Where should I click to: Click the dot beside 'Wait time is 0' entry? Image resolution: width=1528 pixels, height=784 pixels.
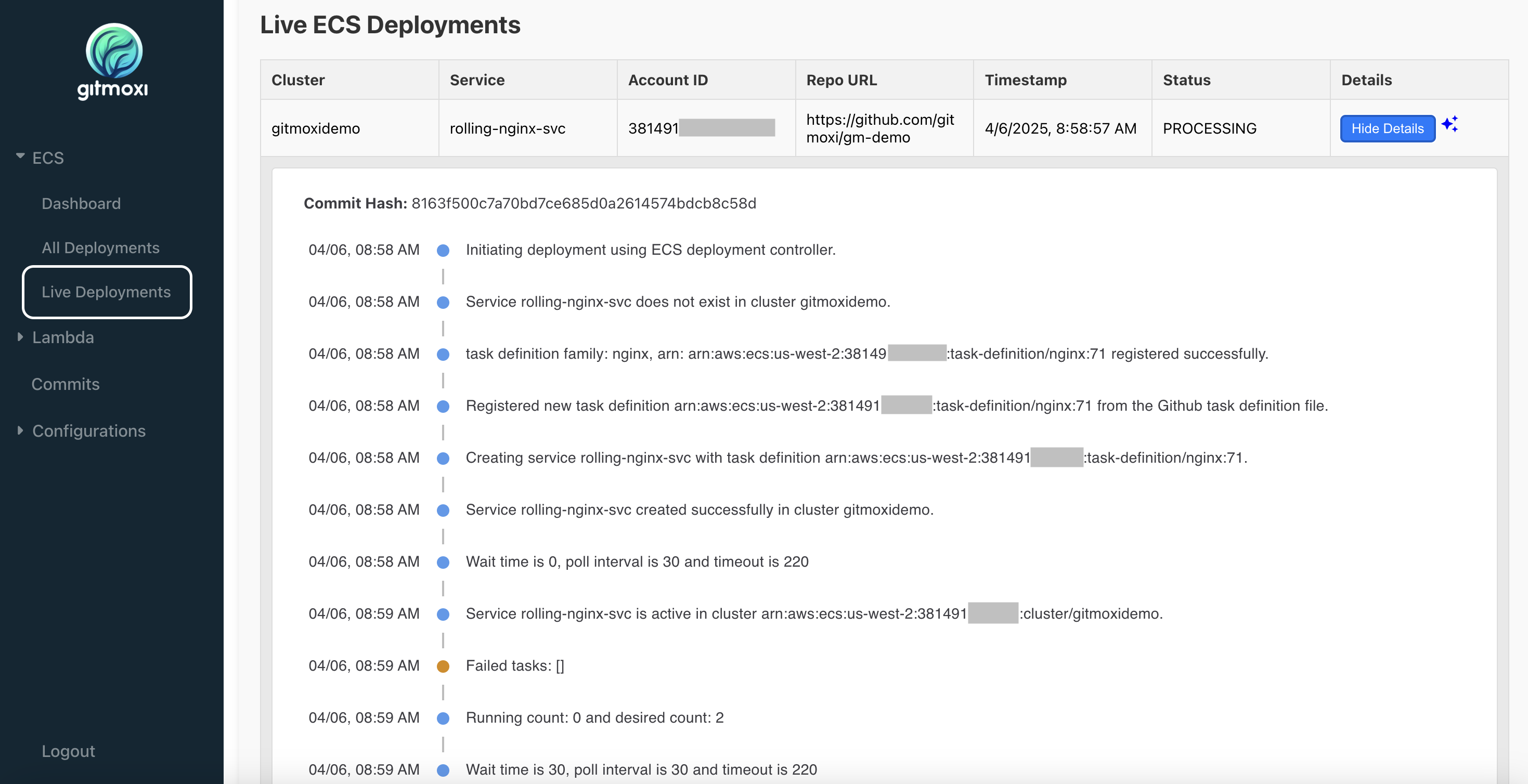point(443,563)
